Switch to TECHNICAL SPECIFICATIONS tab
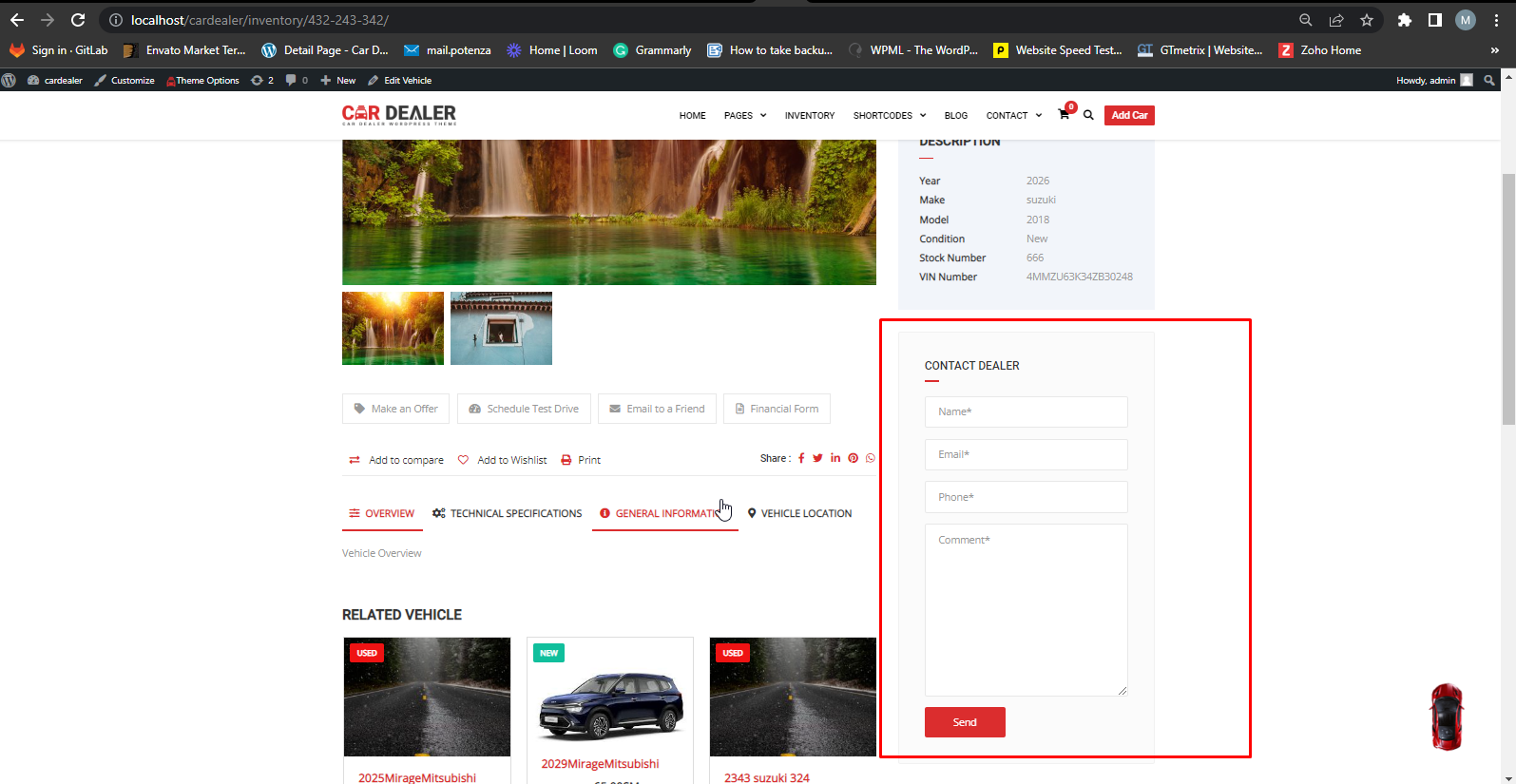 click(507, 513)
